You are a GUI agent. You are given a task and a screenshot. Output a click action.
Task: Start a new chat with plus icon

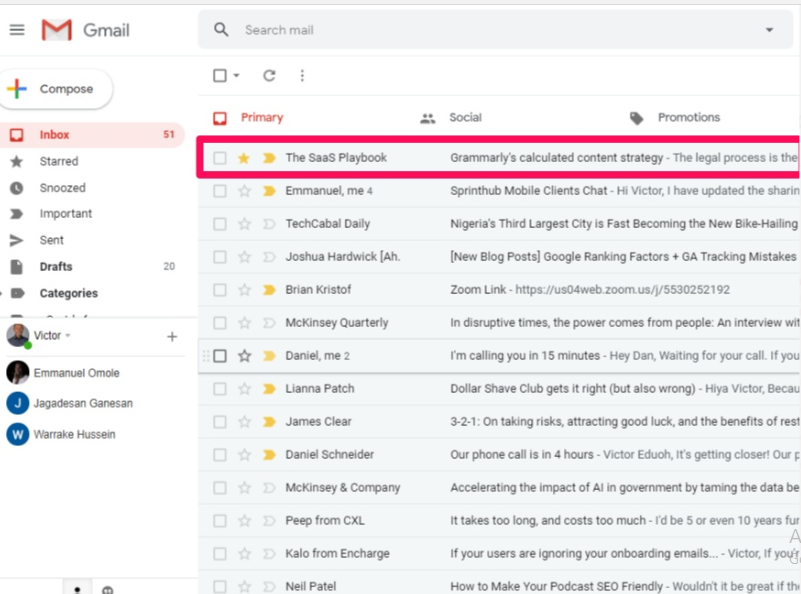(x=172, y=337)
